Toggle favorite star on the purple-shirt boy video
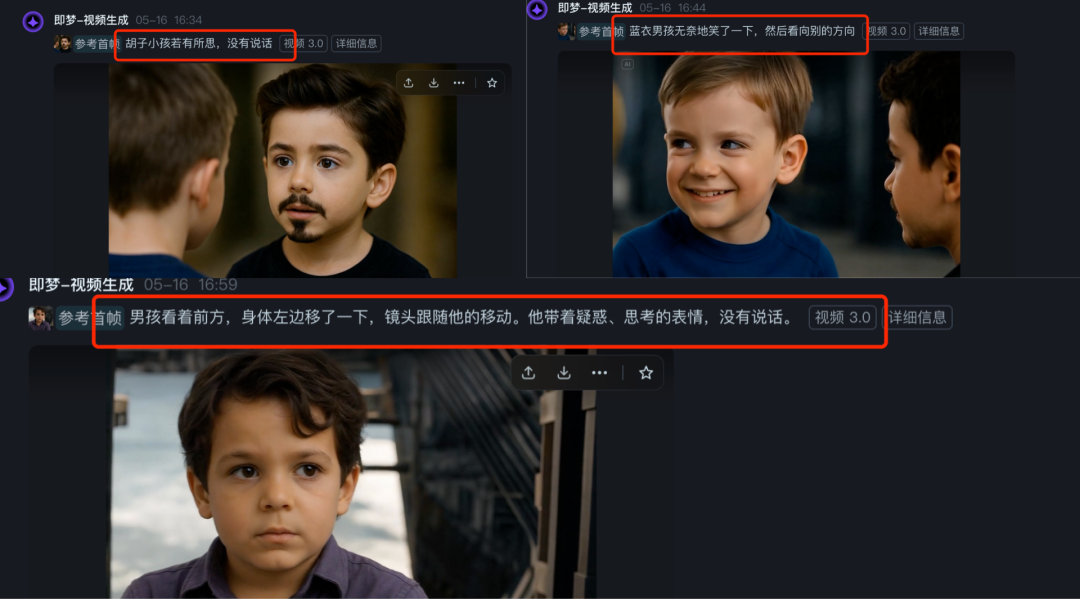Image resolution: width=1080 pixels, height=608 pixels. tap(646, 373)
